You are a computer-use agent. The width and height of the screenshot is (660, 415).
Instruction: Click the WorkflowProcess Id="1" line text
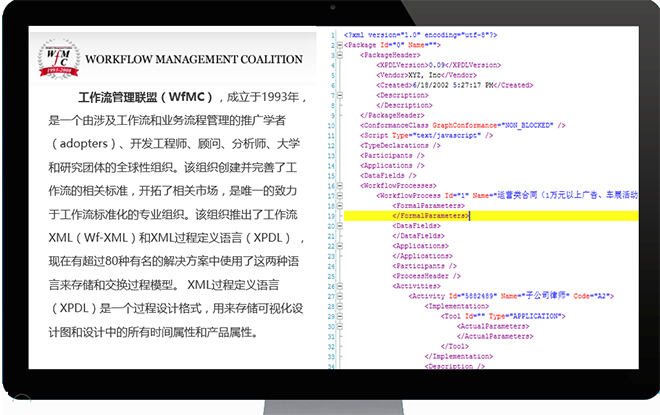507,196
